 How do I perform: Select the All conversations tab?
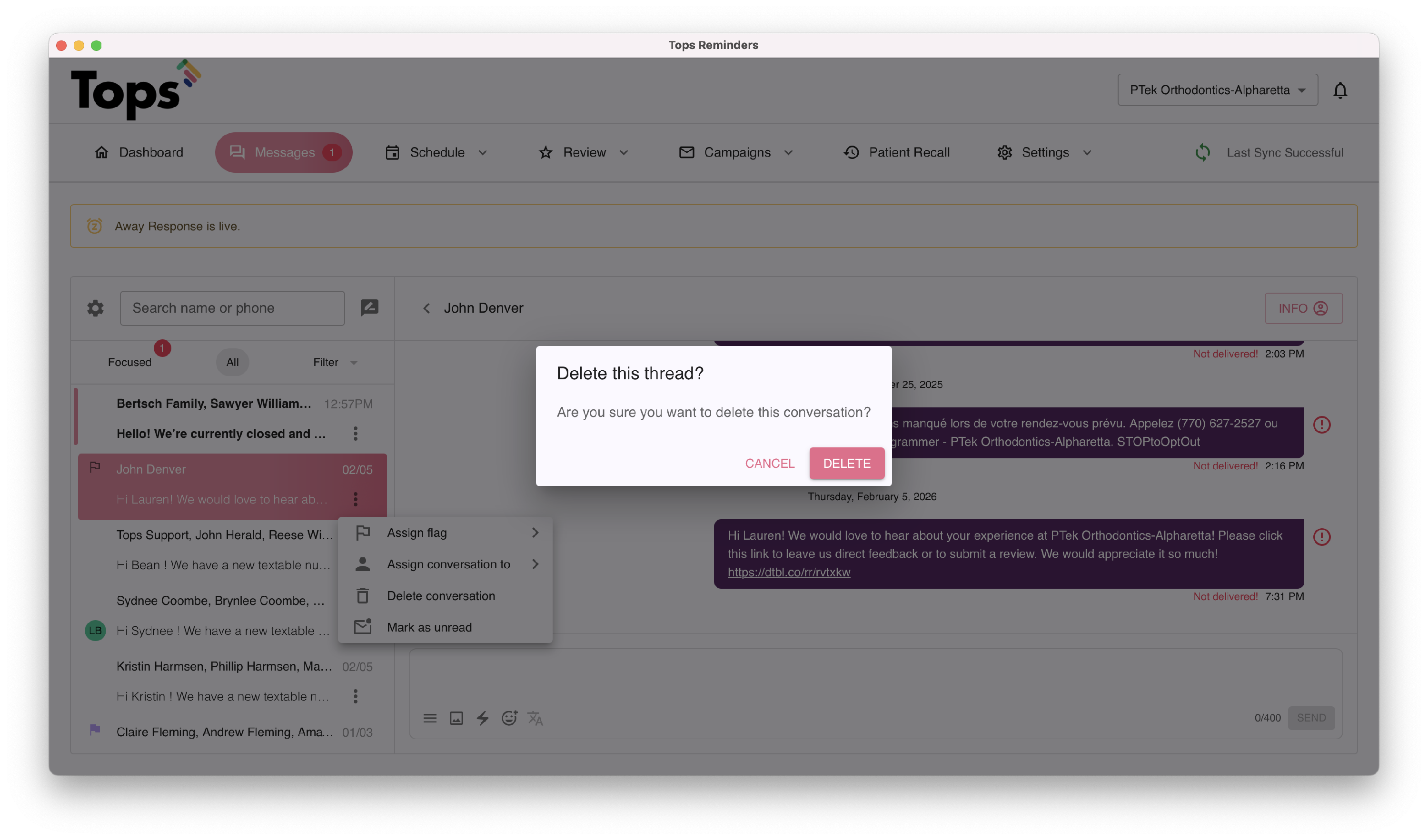[x=232, y=362]
